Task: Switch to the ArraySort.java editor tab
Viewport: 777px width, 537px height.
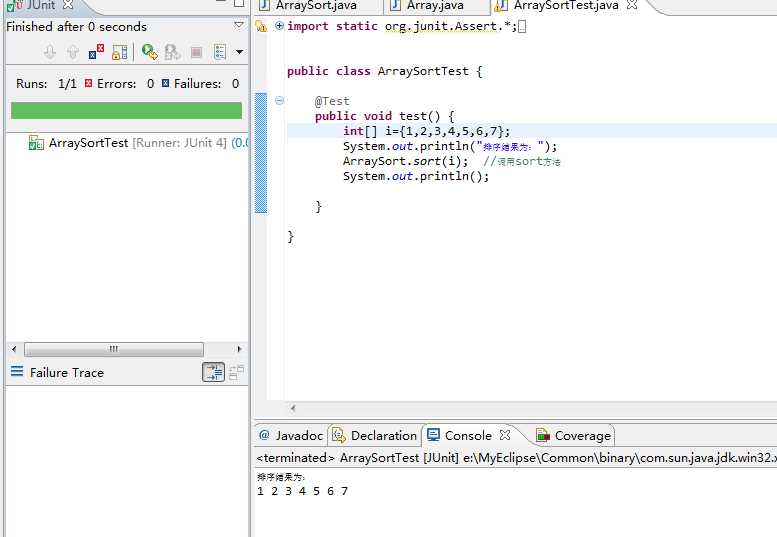Action: click(x=316, y=5)
